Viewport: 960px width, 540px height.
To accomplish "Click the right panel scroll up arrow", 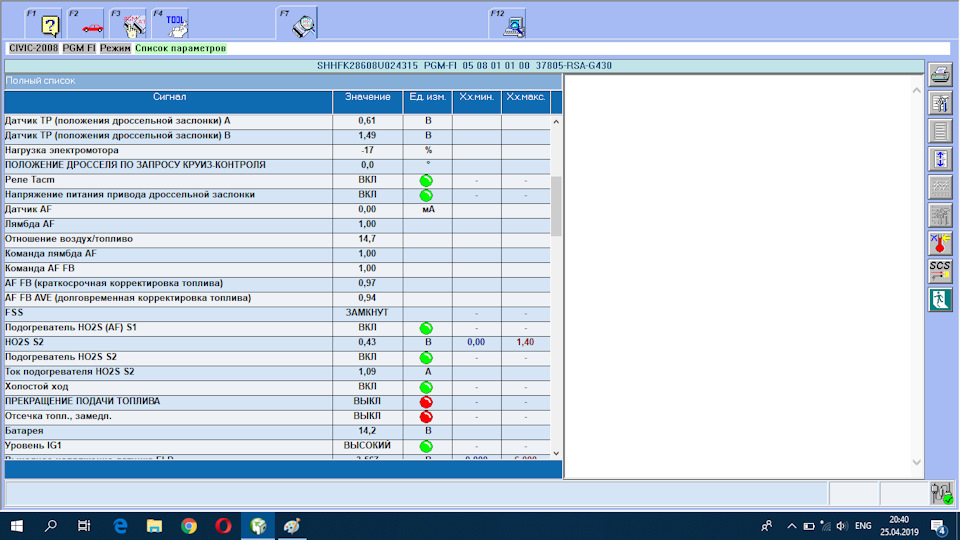I will pos(917,91).
